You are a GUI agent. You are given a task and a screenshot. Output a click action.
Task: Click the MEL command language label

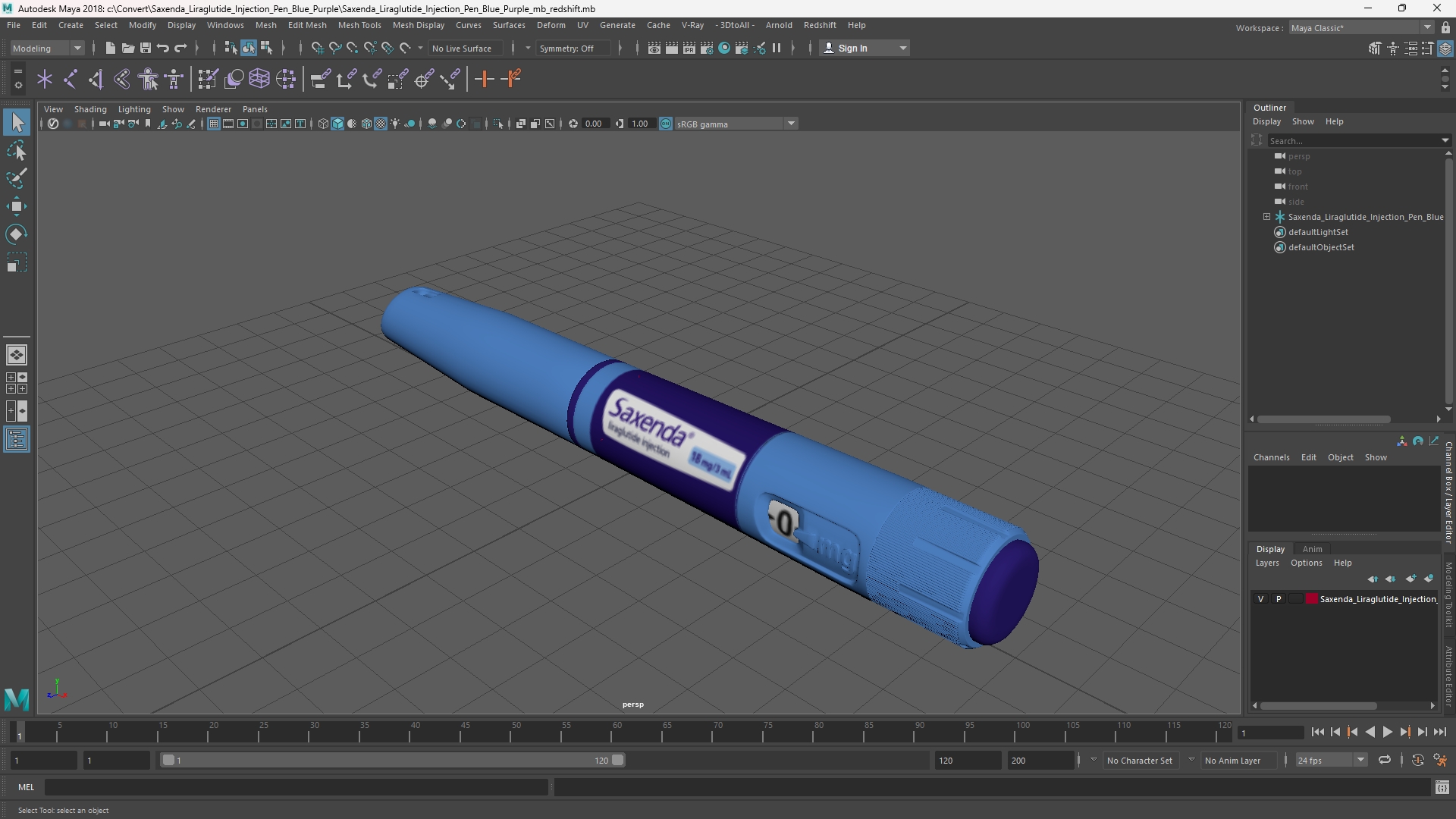coord(27,787)
